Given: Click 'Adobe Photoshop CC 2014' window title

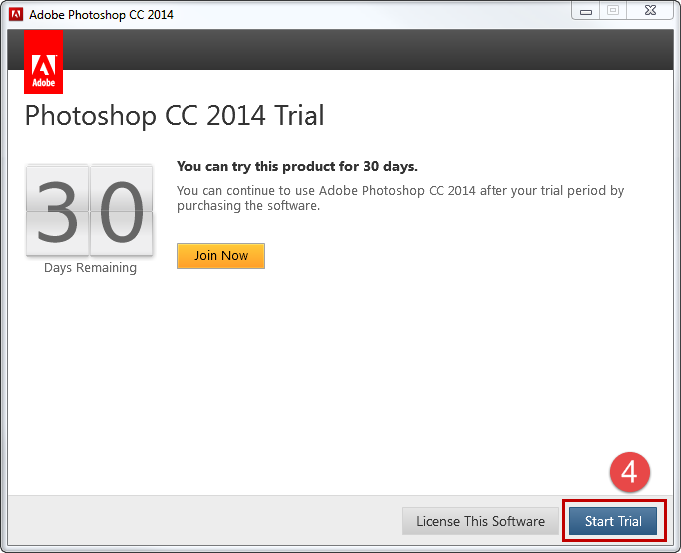Looking at the screenshot, I should (101, 15).
